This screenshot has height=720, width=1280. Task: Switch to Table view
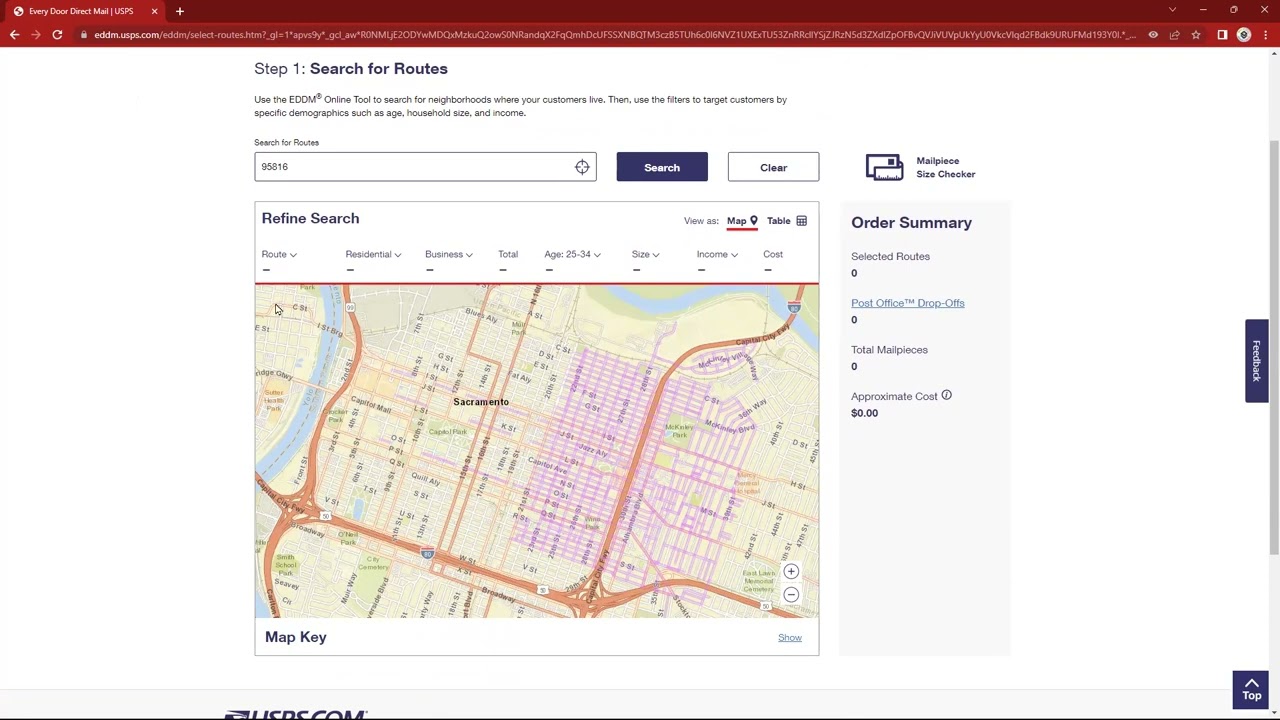pyautogui.click(x=787, y=221)
